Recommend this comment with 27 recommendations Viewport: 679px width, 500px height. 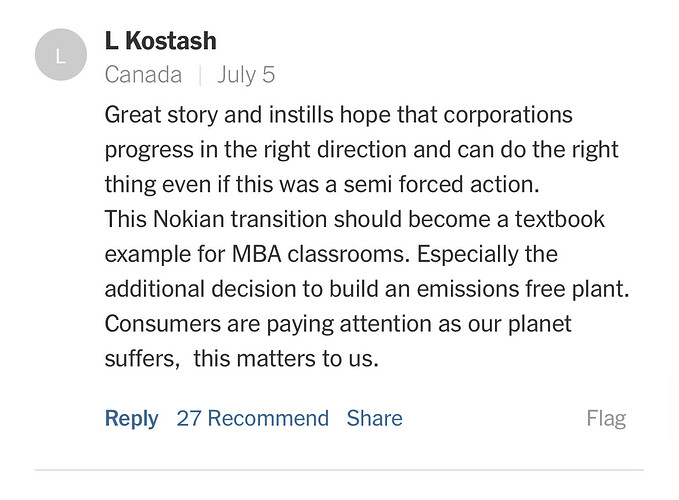click(252, 418)
